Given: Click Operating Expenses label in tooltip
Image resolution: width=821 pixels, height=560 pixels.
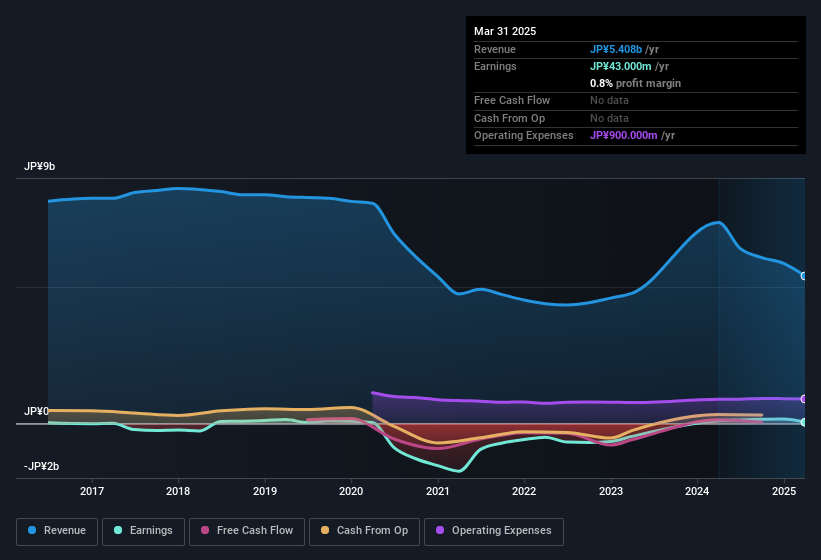Looking at the screenshot, I should tap(524, 136).
